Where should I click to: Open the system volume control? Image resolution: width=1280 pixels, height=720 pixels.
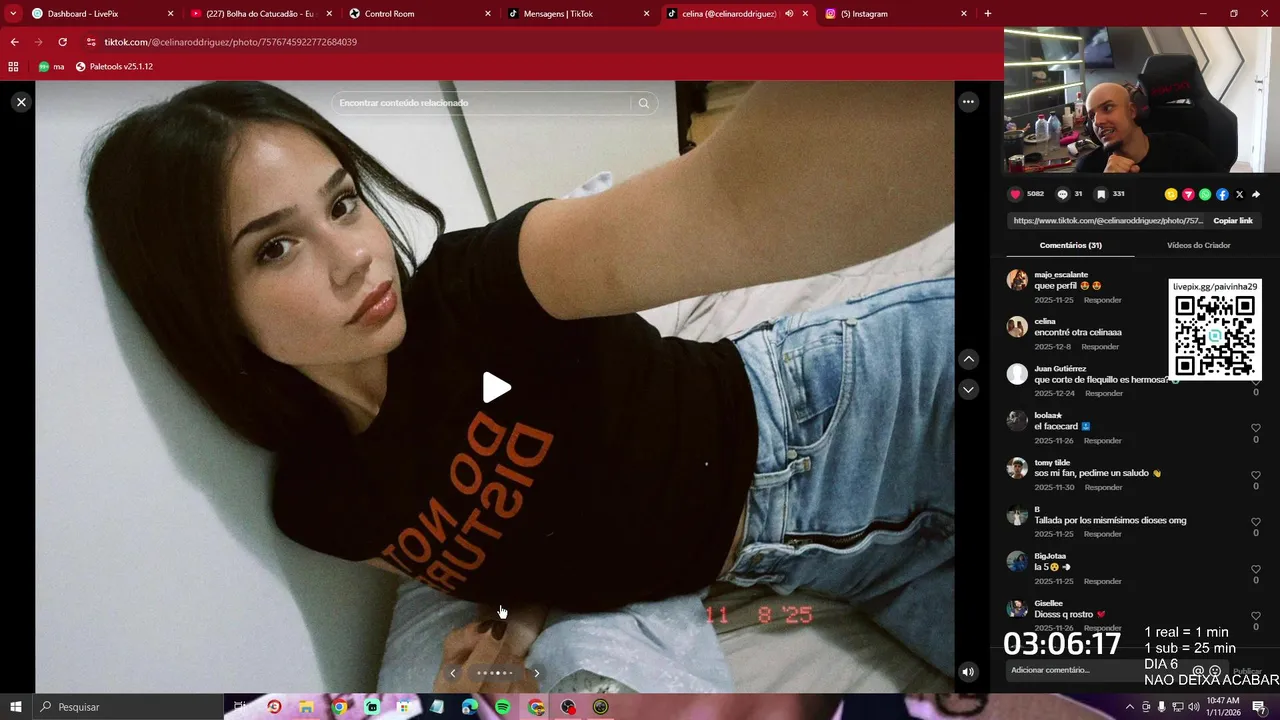coord(1194,707)
